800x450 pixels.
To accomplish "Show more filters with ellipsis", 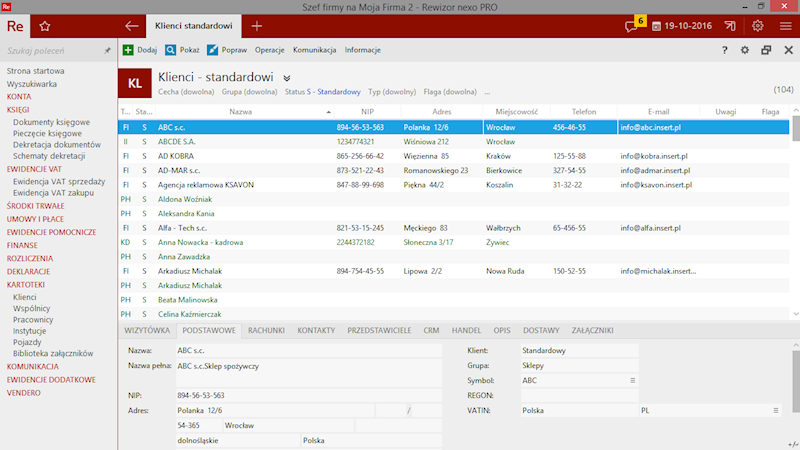I will pos(487,92).
